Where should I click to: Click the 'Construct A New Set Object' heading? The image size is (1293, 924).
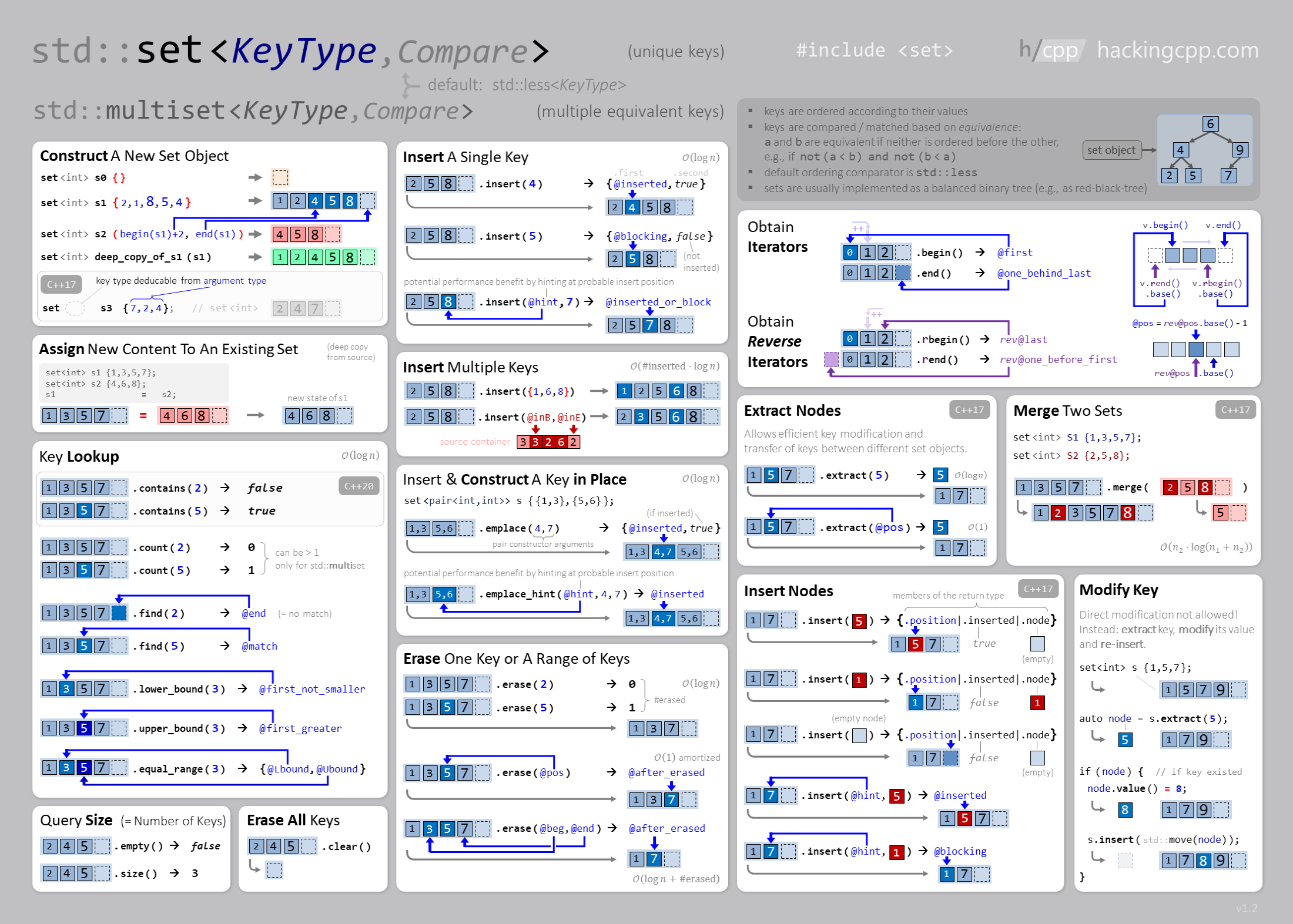[x=134, y=156]
